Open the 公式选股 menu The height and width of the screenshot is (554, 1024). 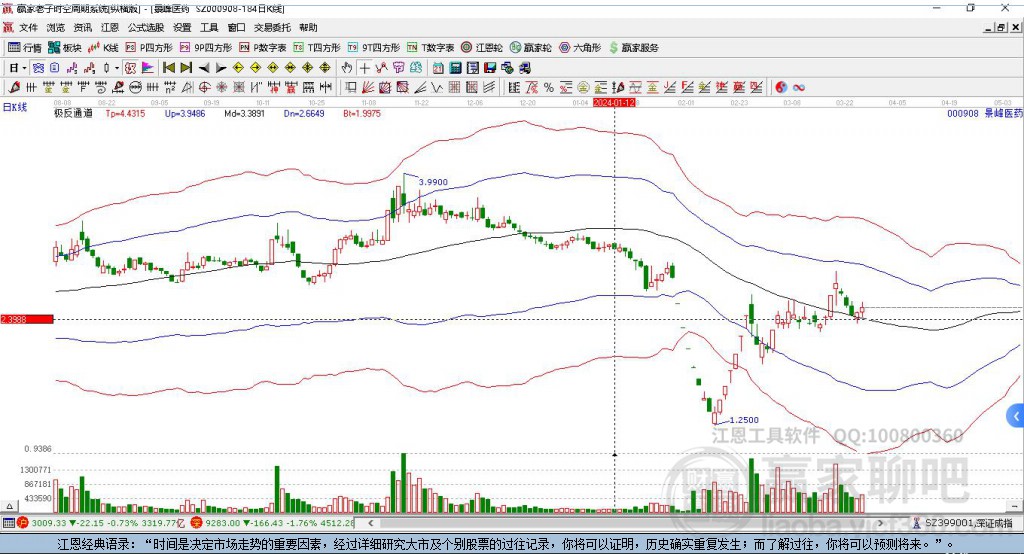(x=146, y=27)
